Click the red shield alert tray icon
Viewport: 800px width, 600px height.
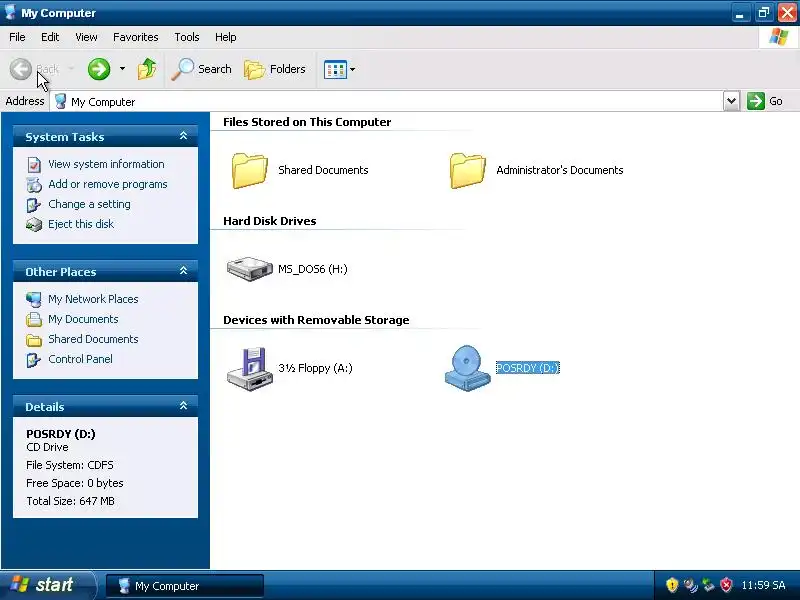(726, 585)
